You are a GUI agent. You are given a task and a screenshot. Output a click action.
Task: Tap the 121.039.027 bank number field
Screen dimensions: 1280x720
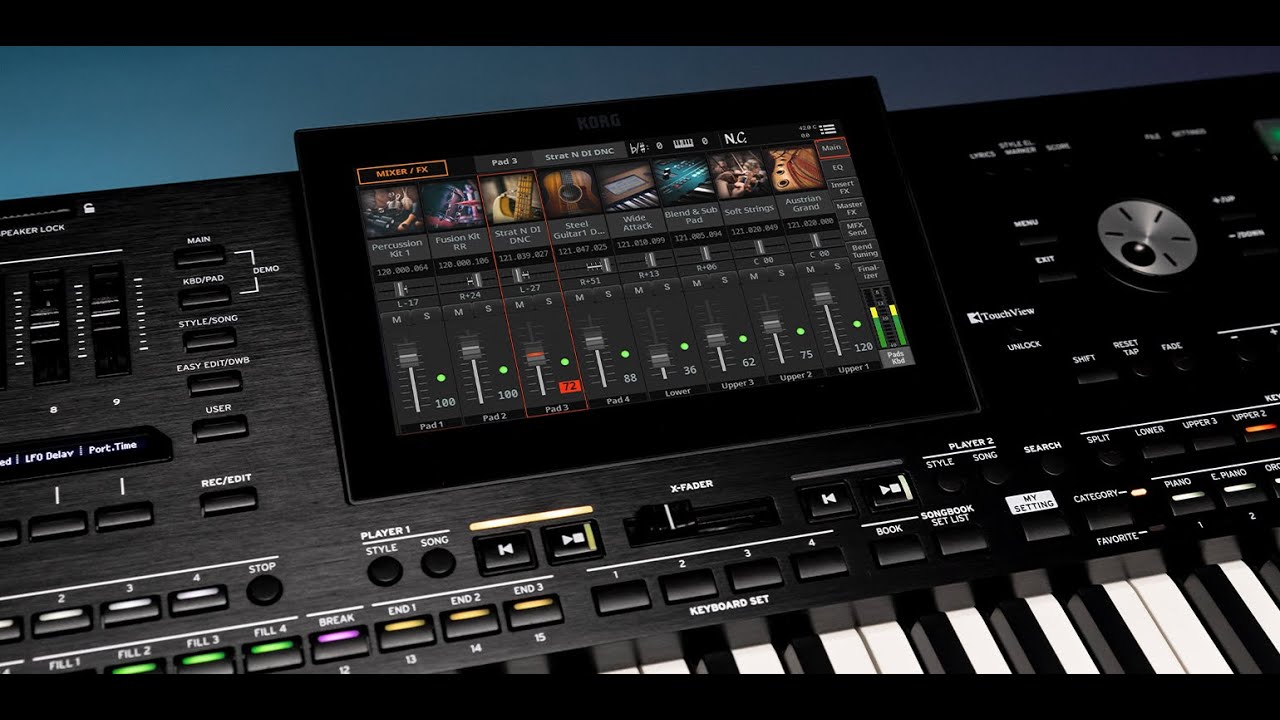[x=521, y=254]
